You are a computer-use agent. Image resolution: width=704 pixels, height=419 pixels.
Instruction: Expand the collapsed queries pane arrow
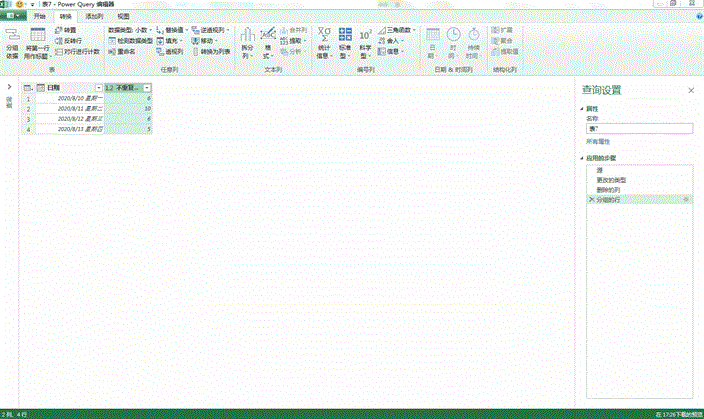tap(9, 87)
